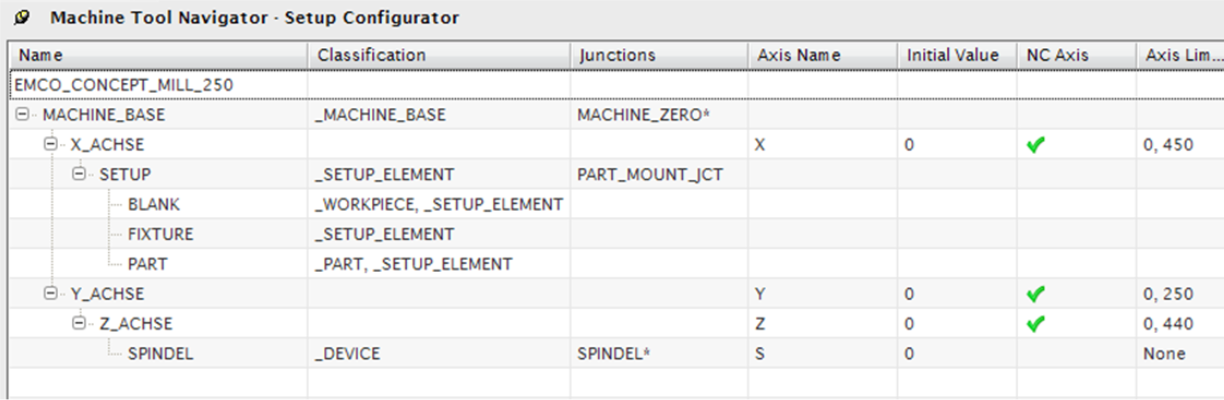Select the BLANK tree item
1224x400 pixels.
click(x=154, y=205)
